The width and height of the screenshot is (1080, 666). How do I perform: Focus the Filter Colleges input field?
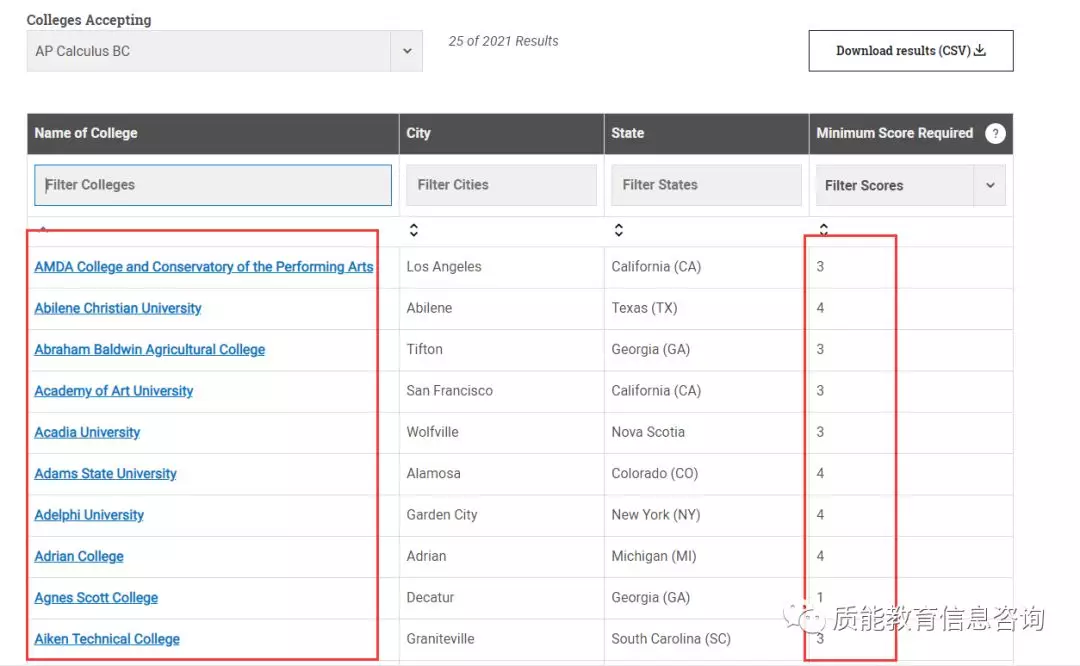point(213,185)
